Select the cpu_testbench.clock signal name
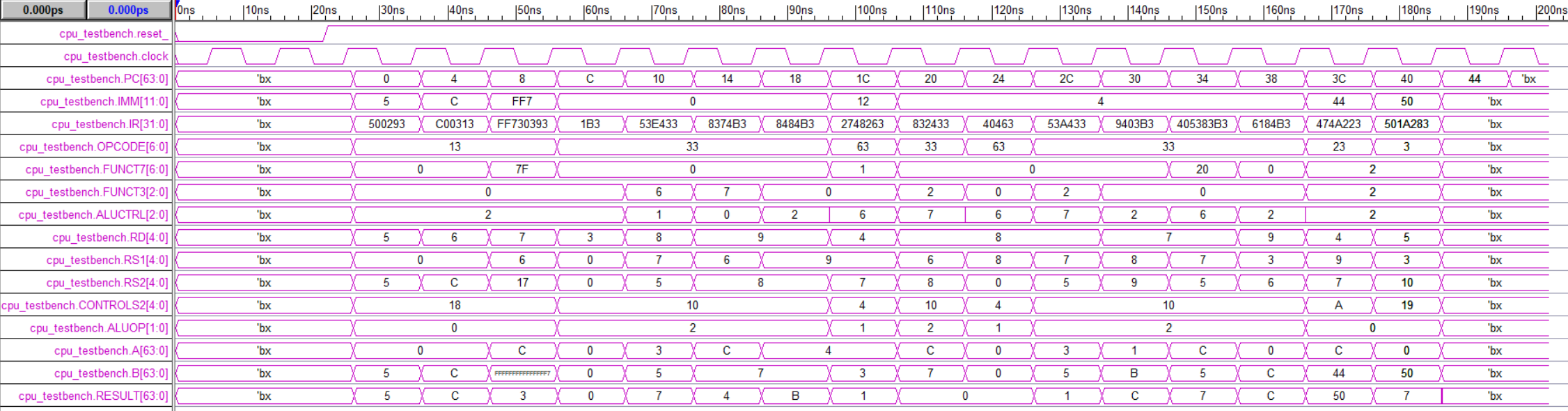This screenshot has height=411, width=1568. pos(116,56)
